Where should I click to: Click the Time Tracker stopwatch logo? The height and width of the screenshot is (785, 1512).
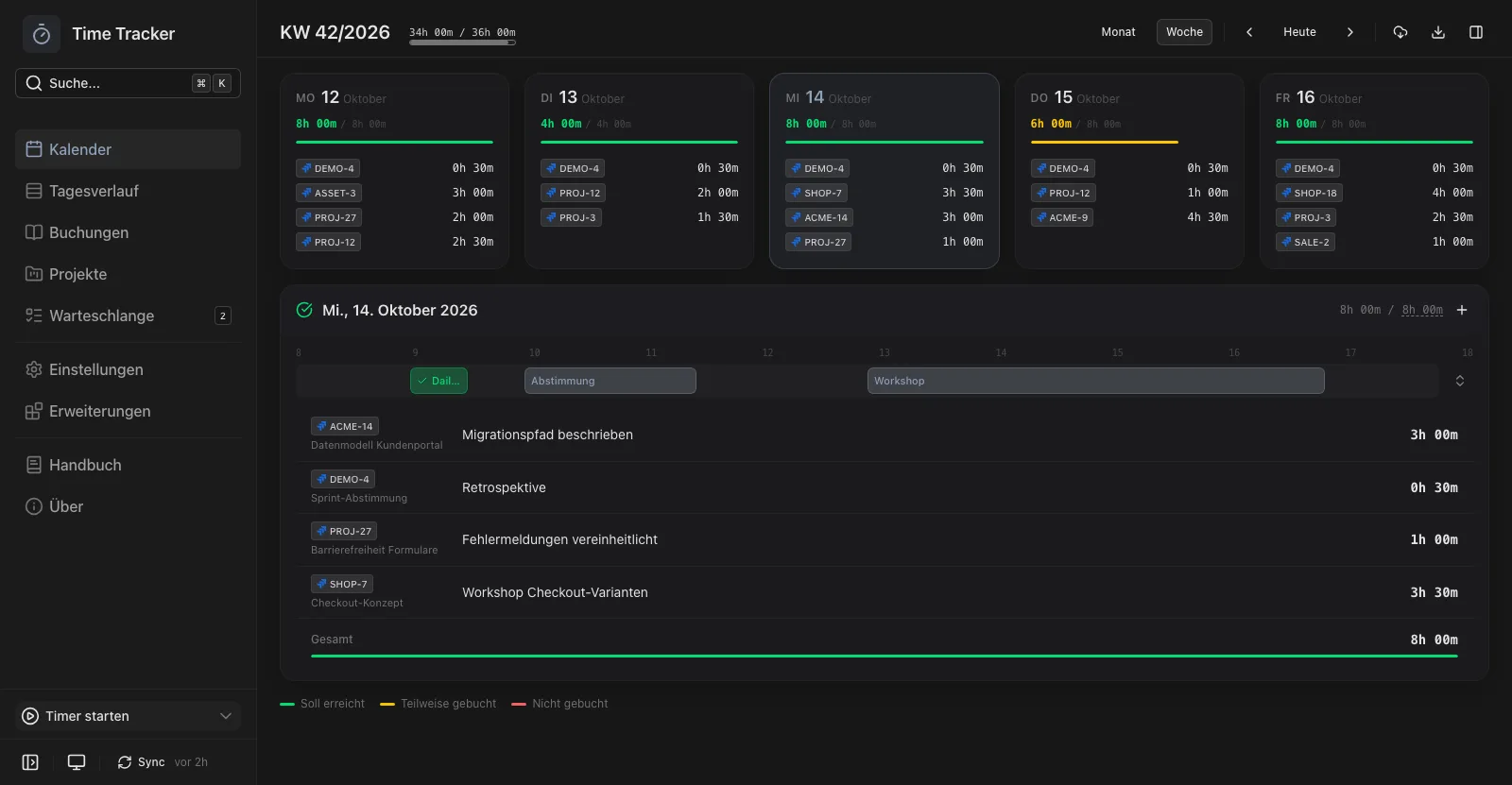[x=42, y=34]
